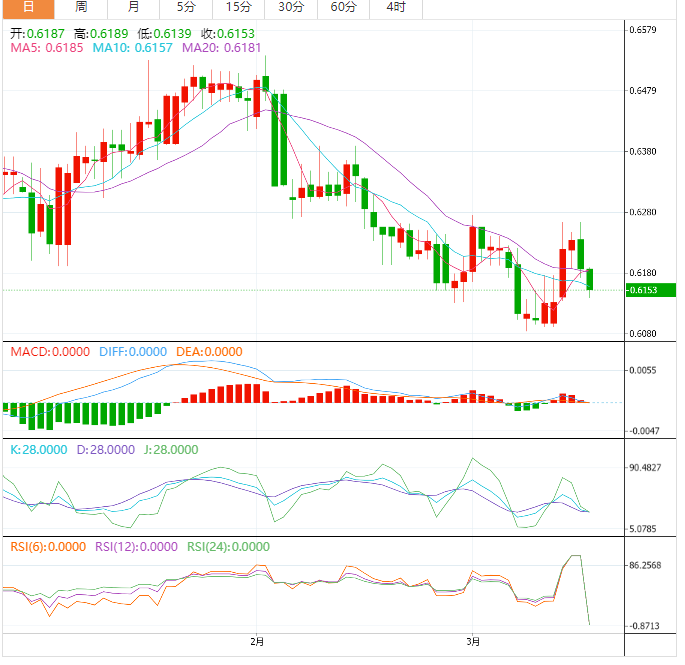Click the 3月 marker on time axis
Image resolution: width=685 pixels, height=665 pixels.
472,641
